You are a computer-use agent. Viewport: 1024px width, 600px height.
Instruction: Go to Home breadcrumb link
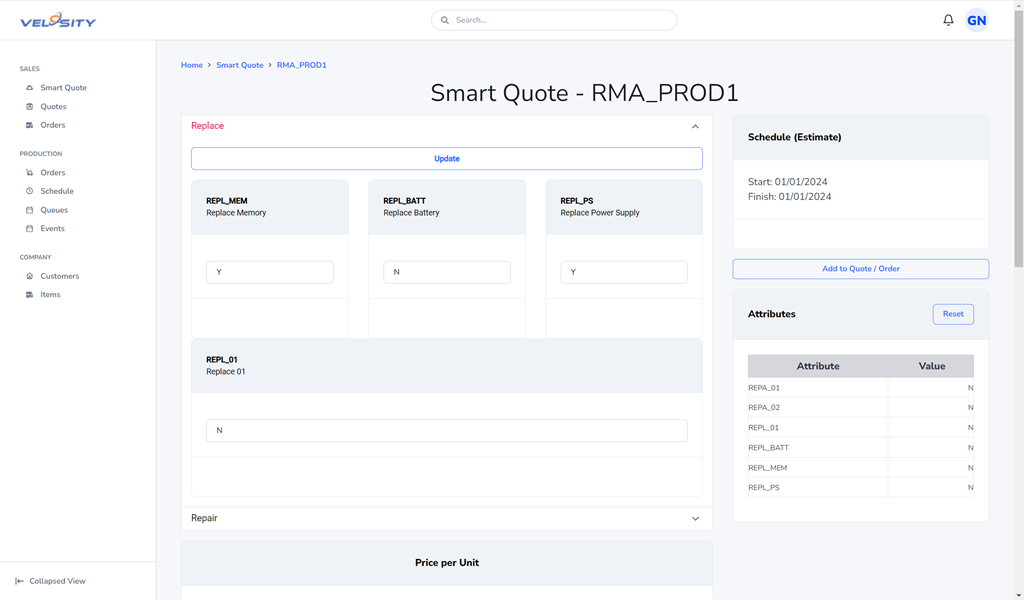click(x=191, y=65)
